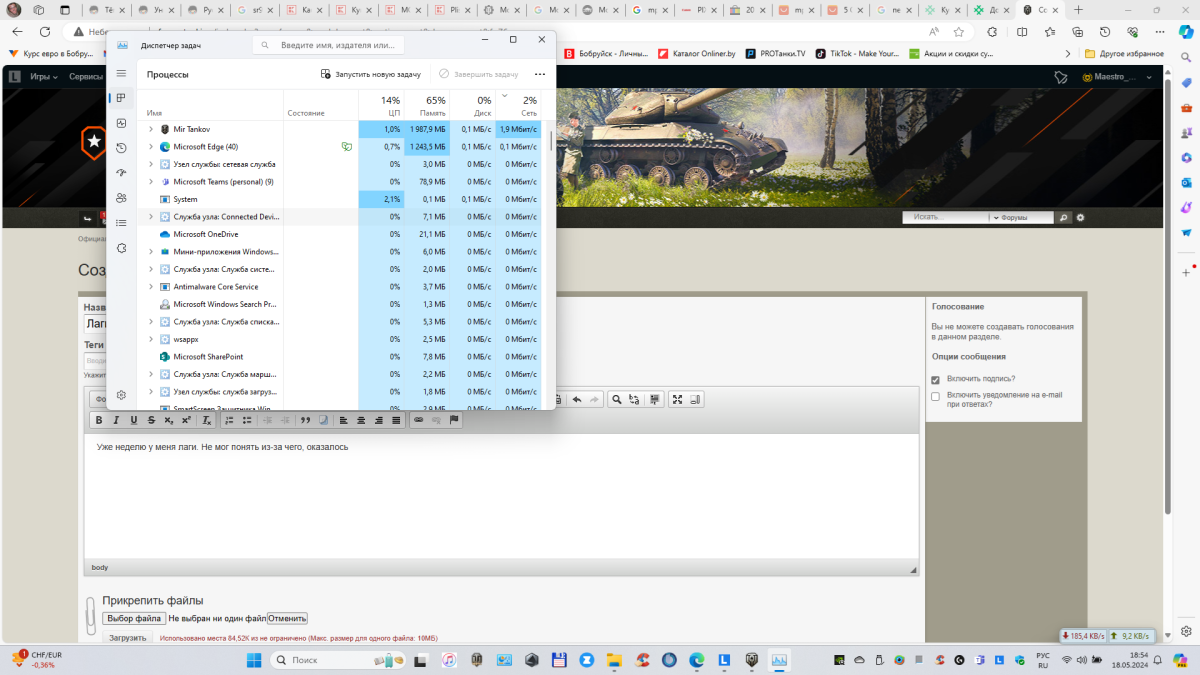Click the editor's align center icon
Image resolution: width=1200 pixels, height=675 pixels.
click(360, 420)
